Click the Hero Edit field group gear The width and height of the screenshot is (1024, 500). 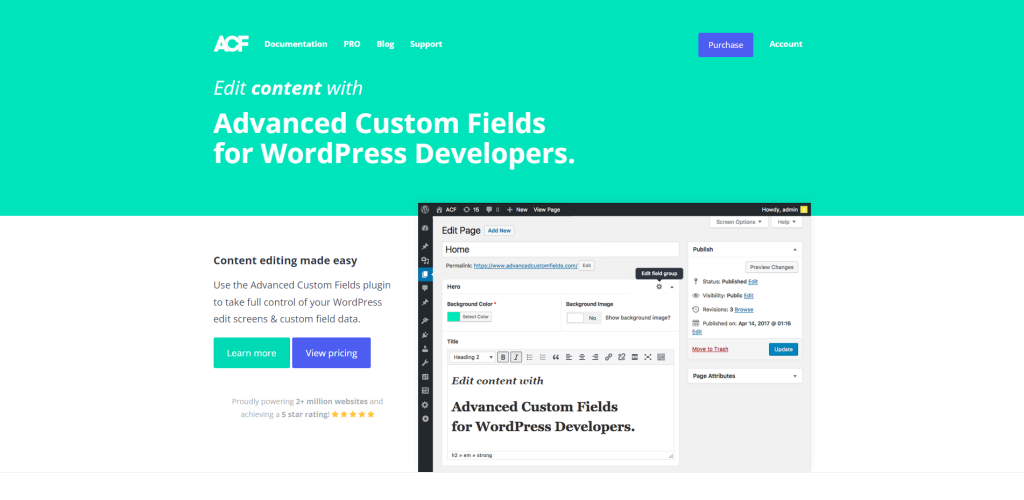tap(659, 287)
